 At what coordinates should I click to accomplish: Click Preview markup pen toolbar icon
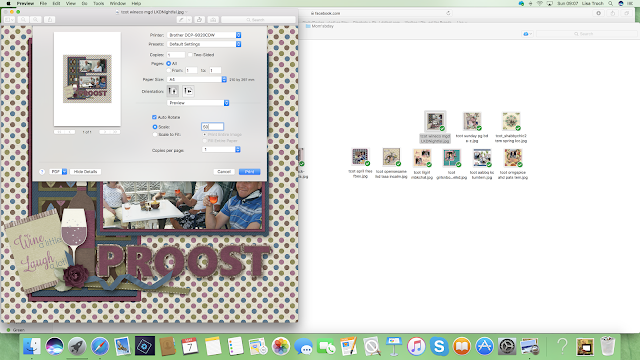click(181, 20)
